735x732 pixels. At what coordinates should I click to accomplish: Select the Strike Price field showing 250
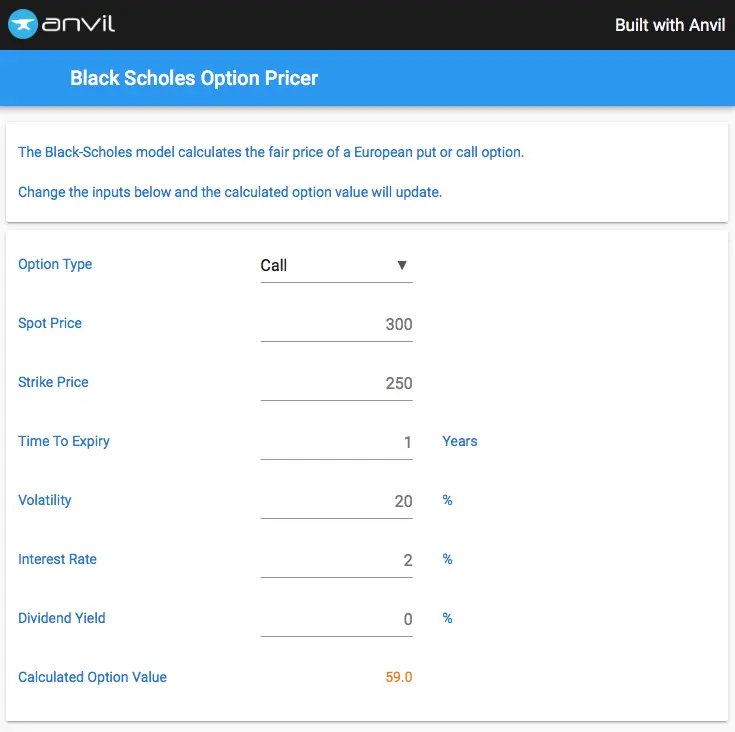(336, 383)
